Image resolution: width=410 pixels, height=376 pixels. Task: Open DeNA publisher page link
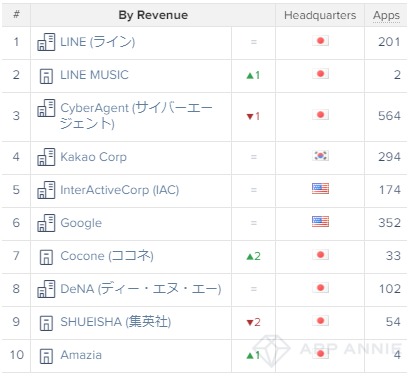(141, 289)
